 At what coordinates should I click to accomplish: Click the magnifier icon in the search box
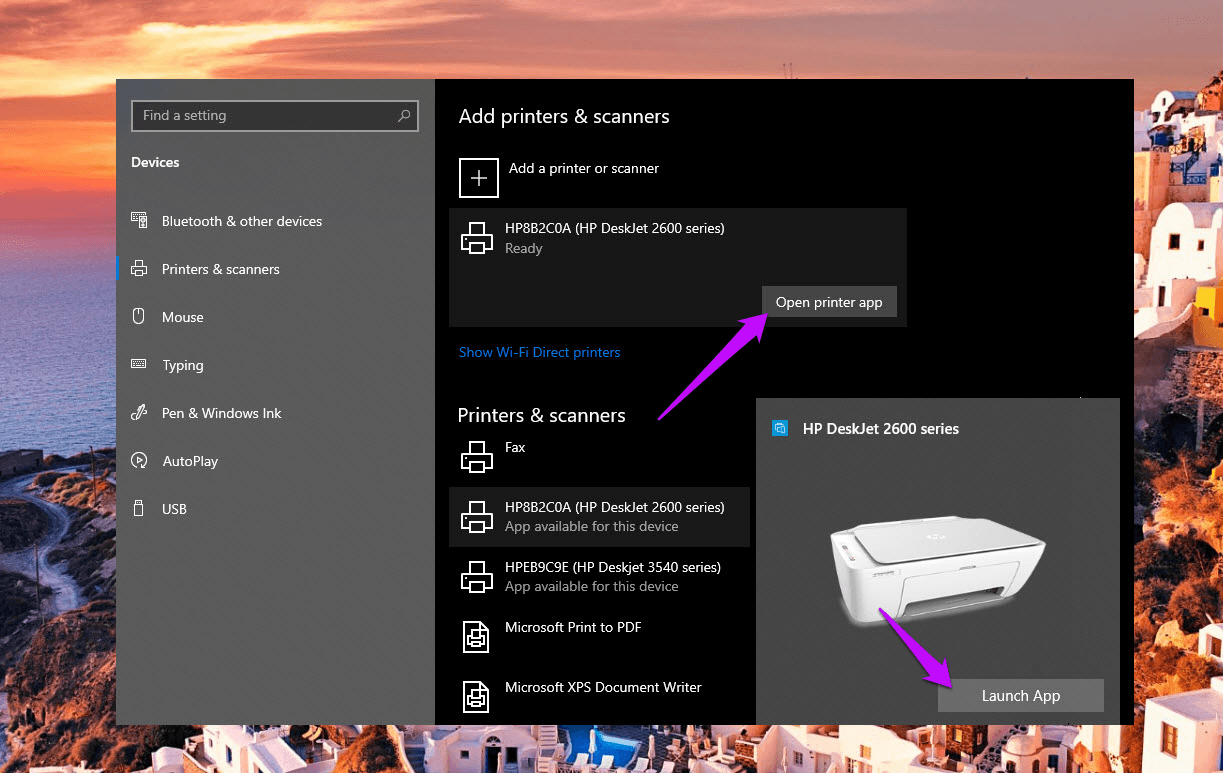404,116
